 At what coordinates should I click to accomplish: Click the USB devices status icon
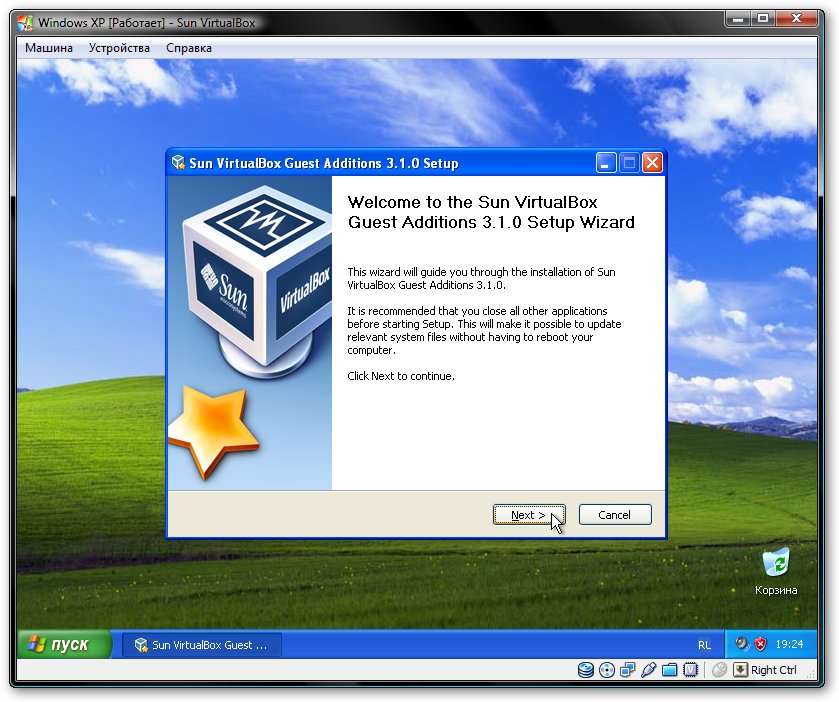(648, 670)
